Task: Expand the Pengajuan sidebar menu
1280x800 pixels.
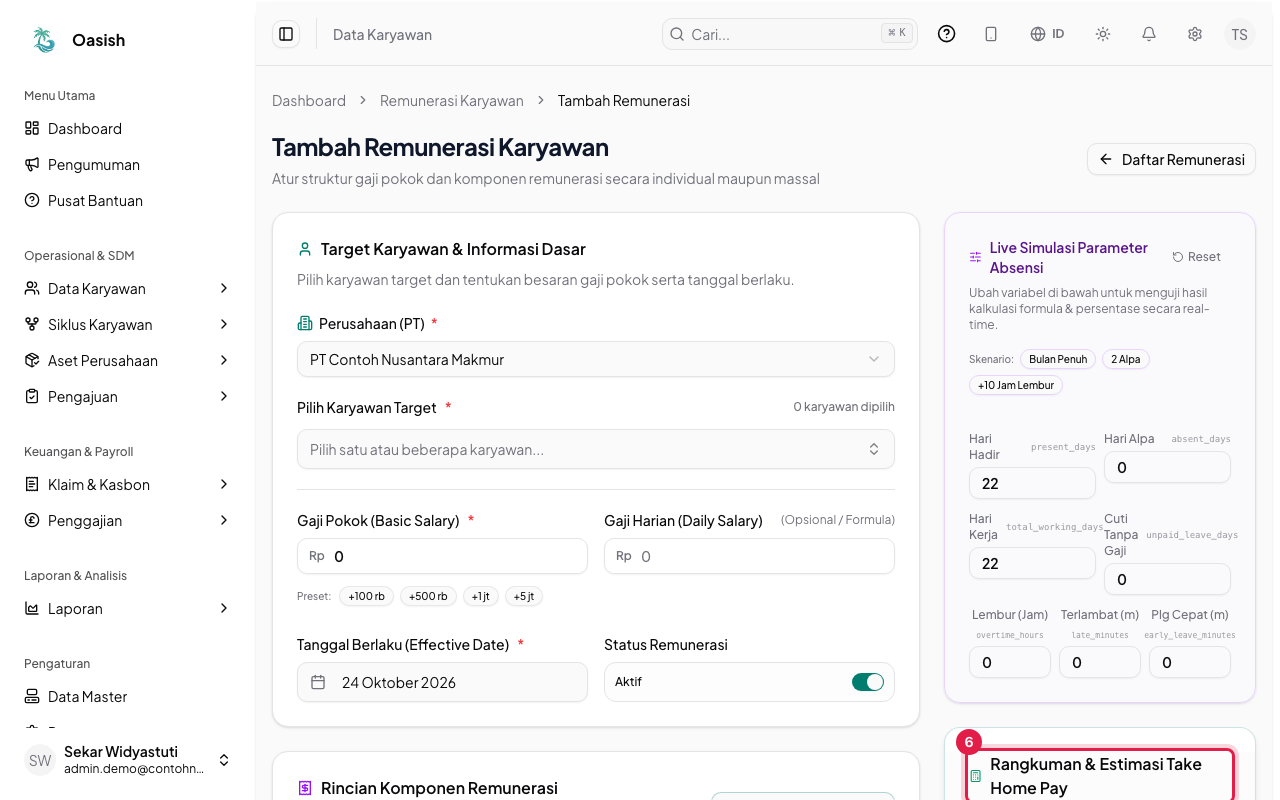Action: pos(127,396)
